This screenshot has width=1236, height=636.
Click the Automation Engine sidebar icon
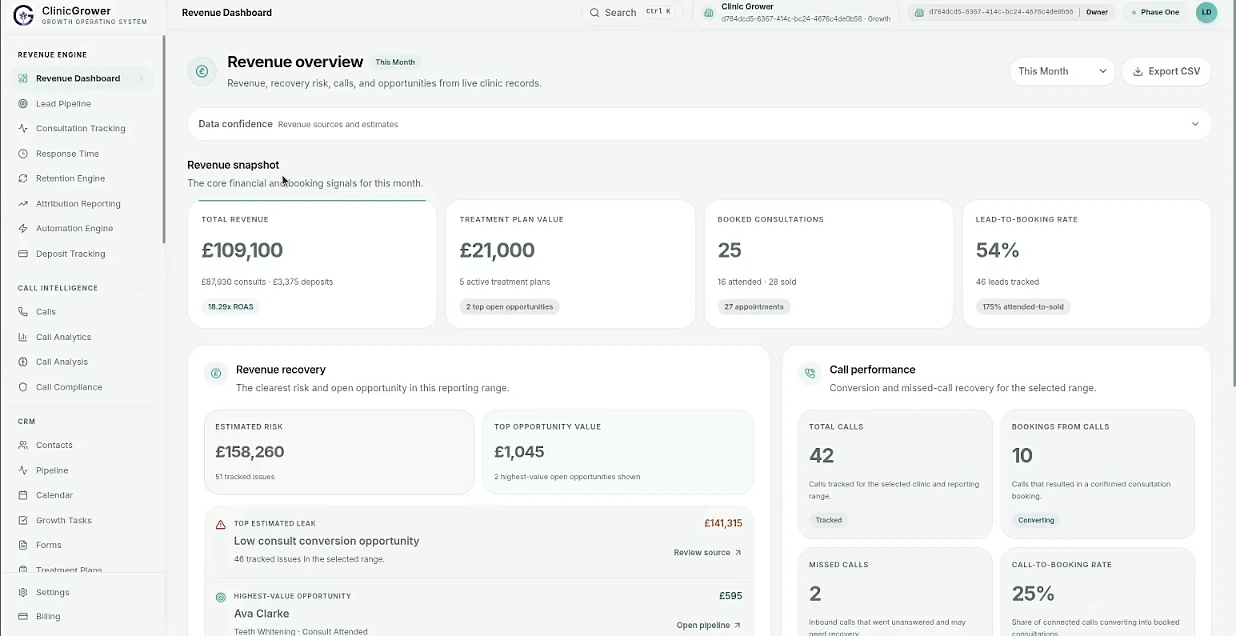point(24,228)
